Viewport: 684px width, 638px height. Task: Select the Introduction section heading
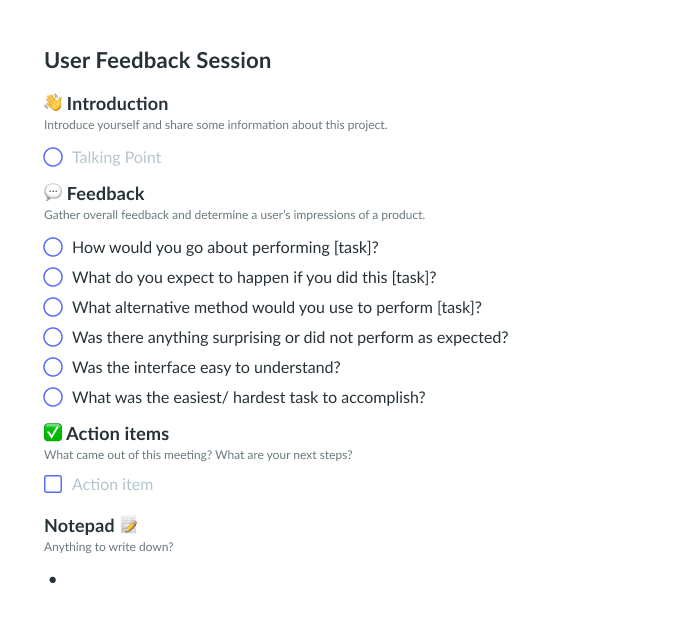click(x=117, y=103)
